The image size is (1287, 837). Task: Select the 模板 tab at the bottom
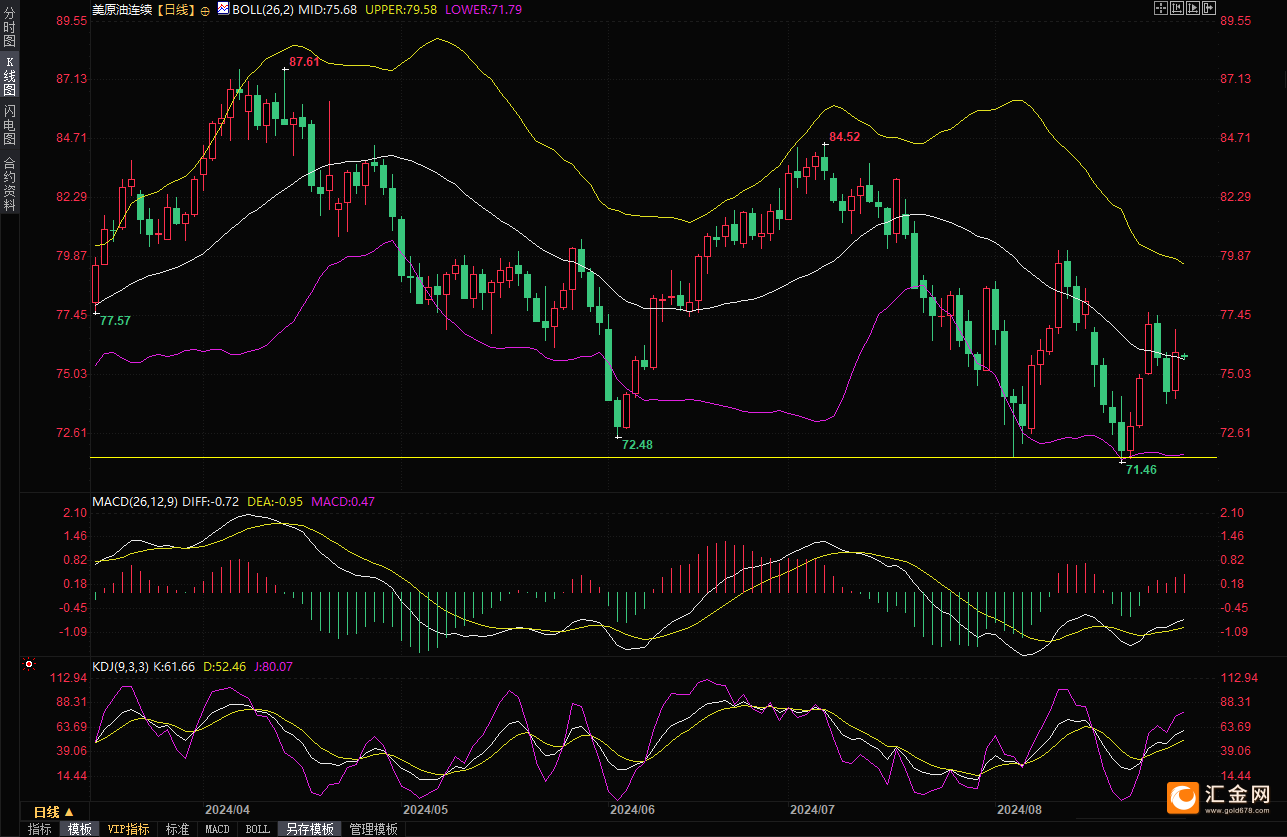tap(79, 829)
